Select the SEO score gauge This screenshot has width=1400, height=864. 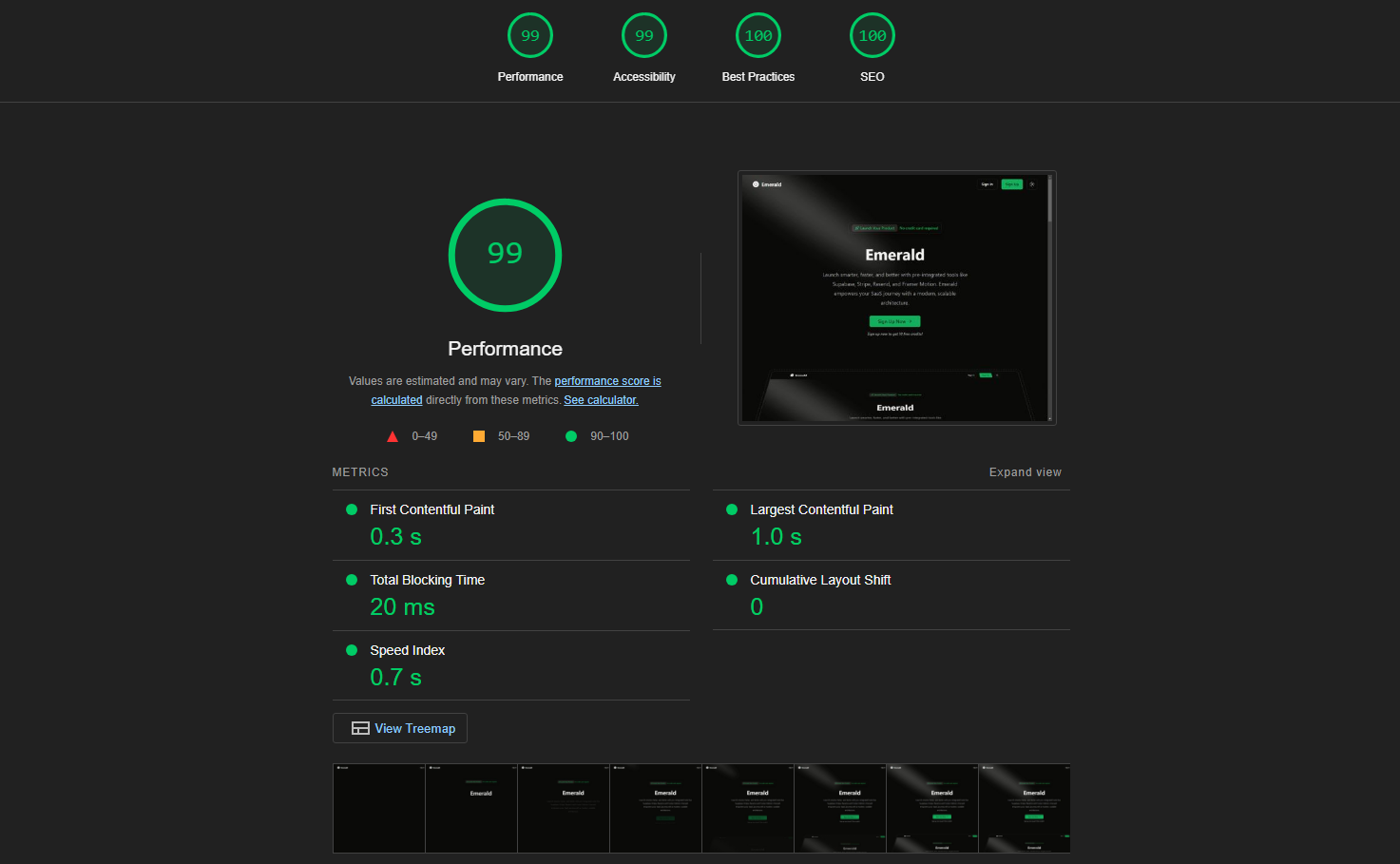[x=873, y=36]
